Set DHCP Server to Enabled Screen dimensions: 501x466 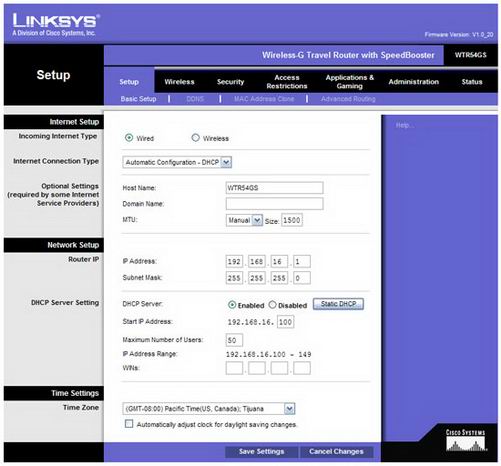[232, 305]
